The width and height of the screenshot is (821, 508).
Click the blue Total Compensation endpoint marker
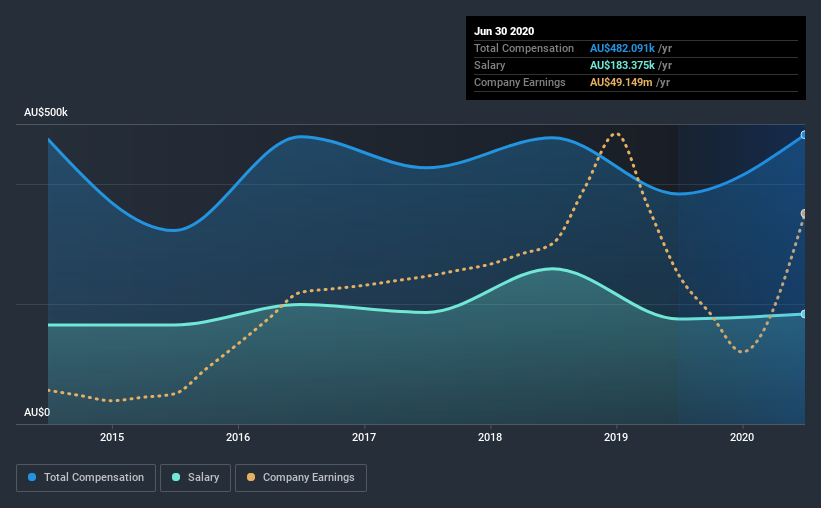[x=804, y=135]
